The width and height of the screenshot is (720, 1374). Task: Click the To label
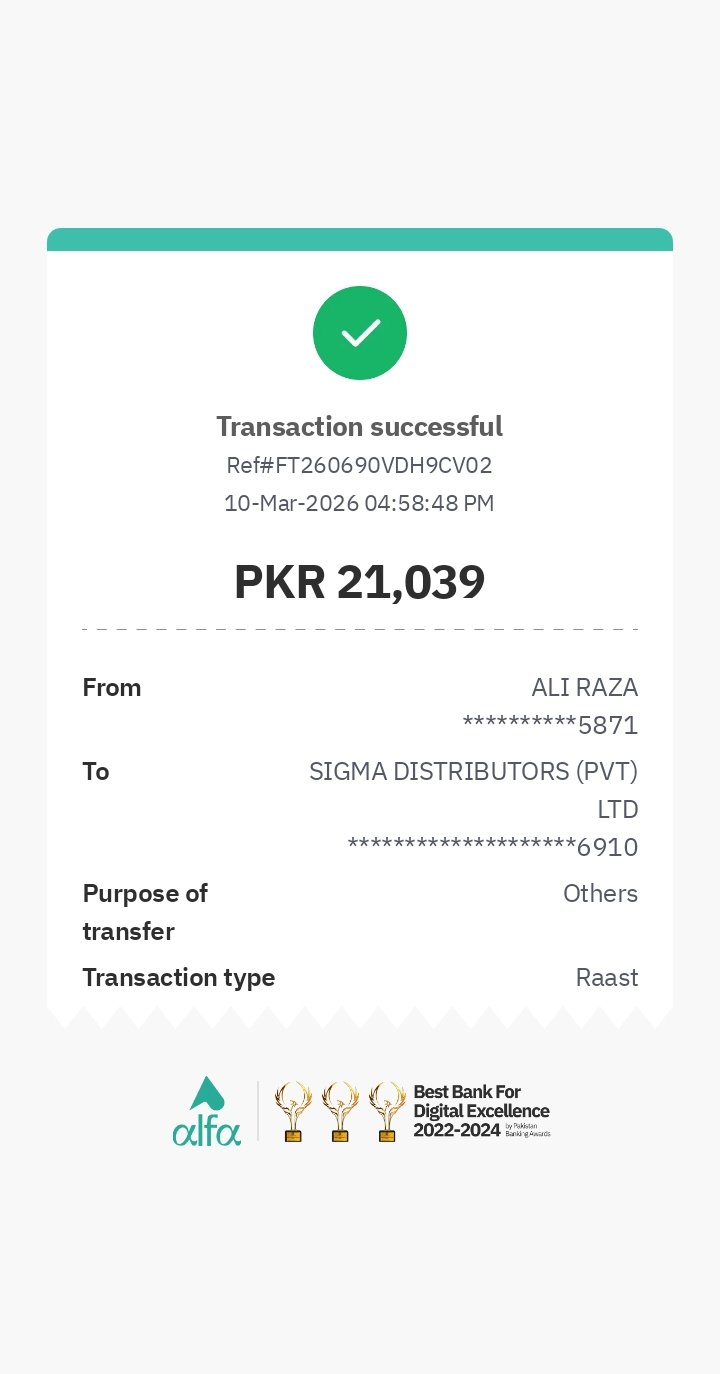(x=96, y=772)
